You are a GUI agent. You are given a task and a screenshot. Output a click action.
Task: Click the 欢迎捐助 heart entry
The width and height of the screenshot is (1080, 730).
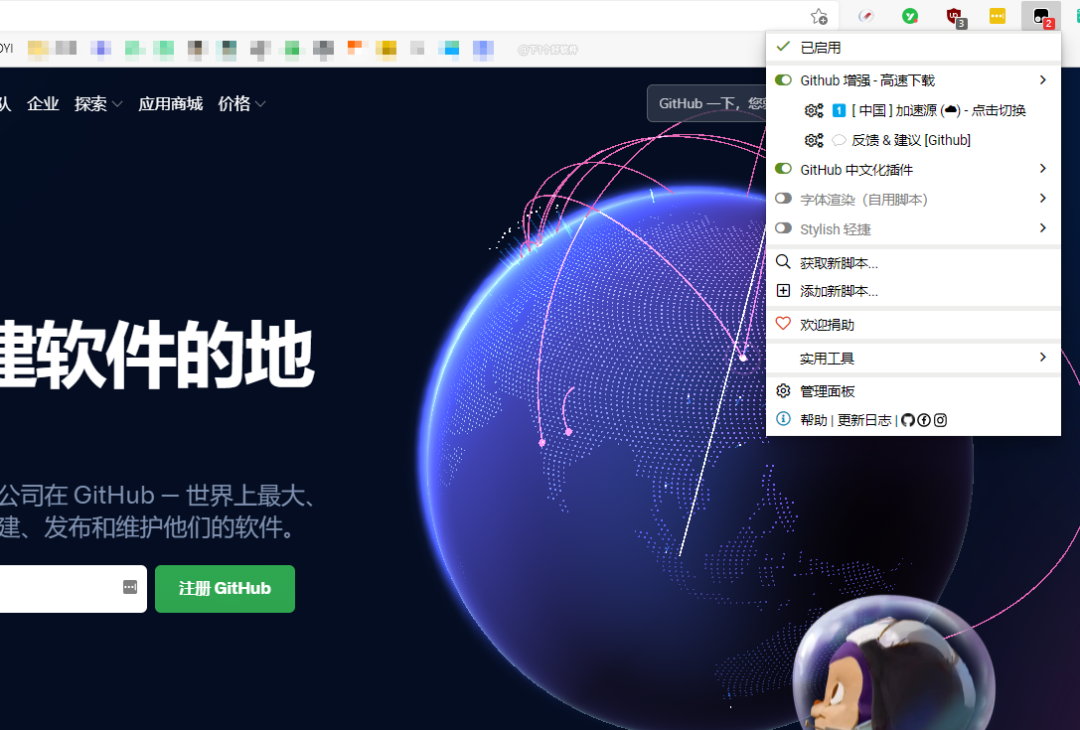tap(913, 324)
